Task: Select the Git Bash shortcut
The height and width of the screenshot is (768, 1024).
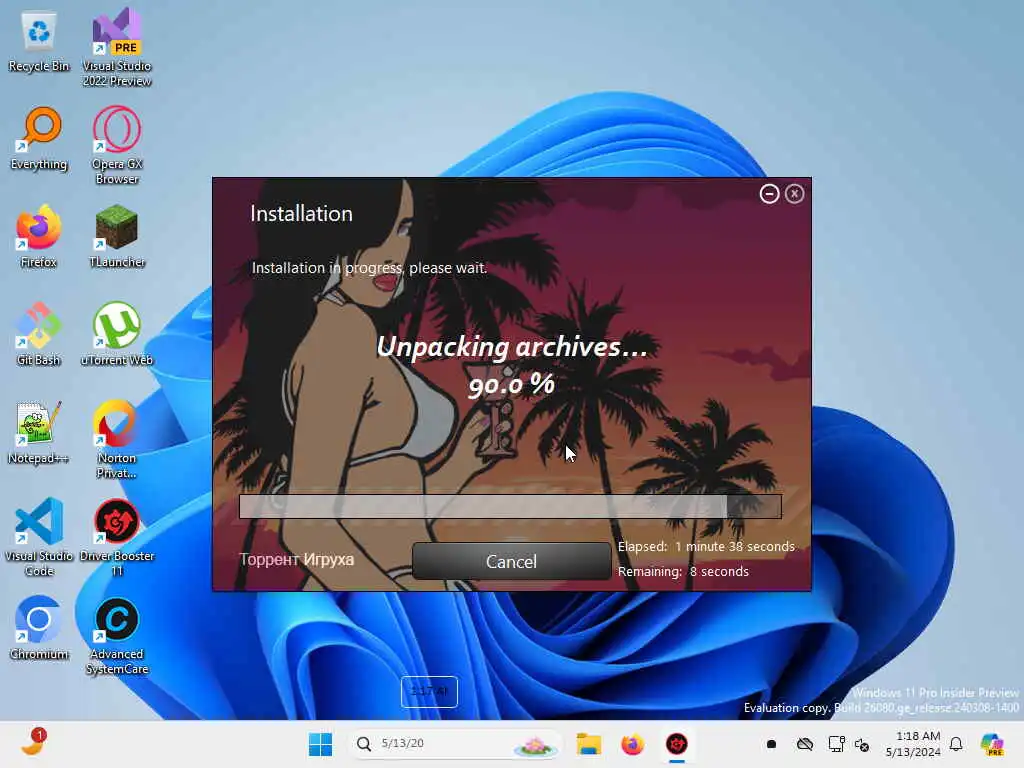Action: click(x=39, y=334)
